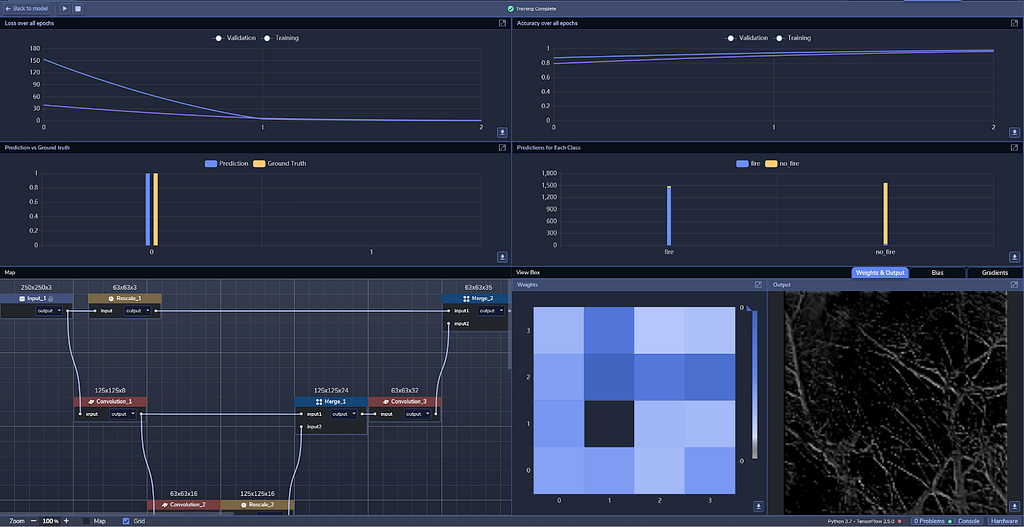Toggle Ground Truth series in legend
Screen dimensions: 1024x527
tap(280, 163)
